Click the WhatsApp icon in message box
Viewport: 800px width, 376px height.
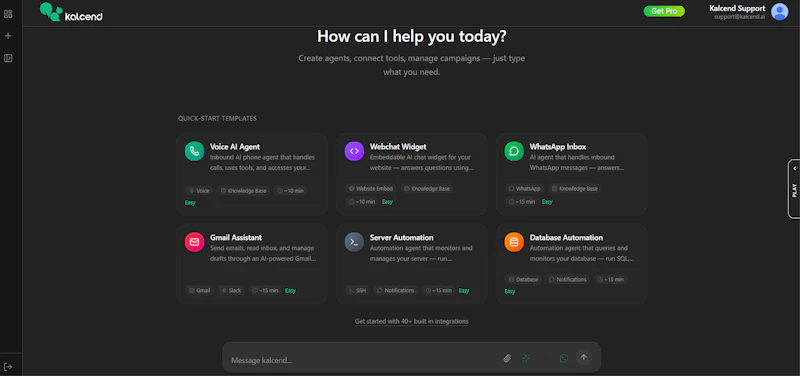point(564,358)
